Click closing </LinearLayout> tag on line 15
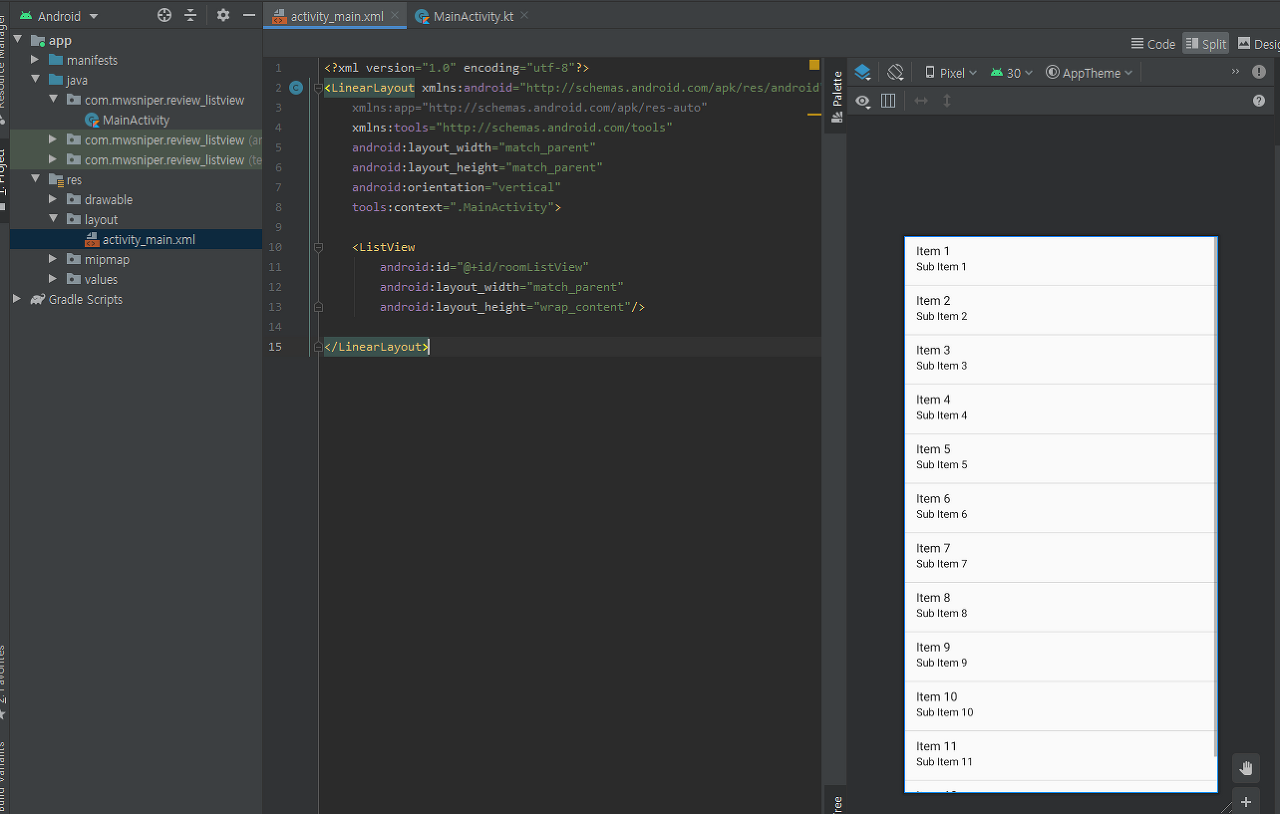 click(x=377, y=347)
